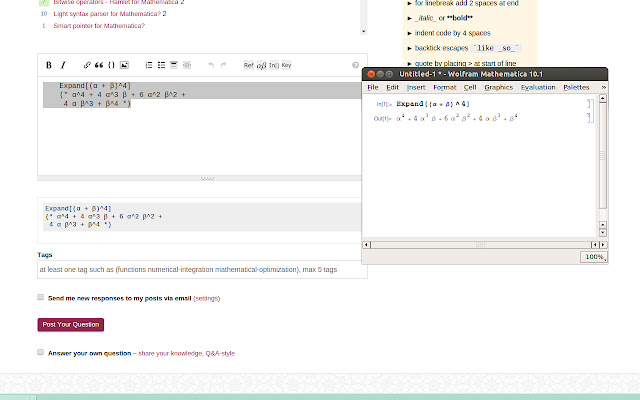Open the 100% magnification dropdown in Mathematica

click(594, 257)
